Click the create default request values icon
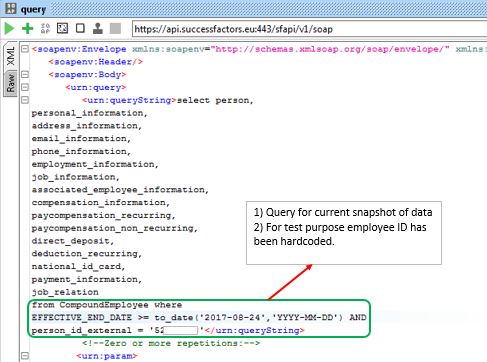The image size is (487, 362). 45,29
